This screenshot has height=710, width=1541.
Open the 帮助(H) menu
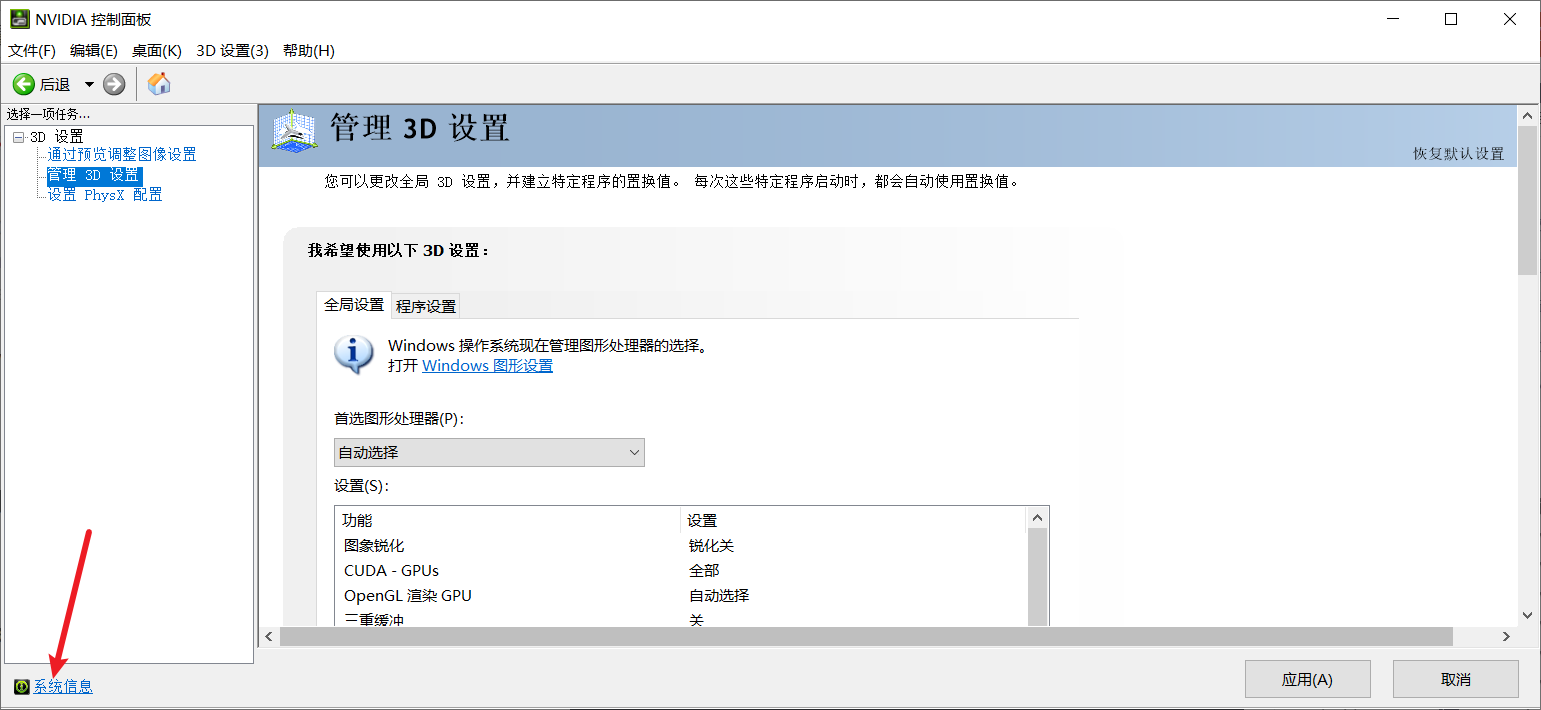point(308,50)
